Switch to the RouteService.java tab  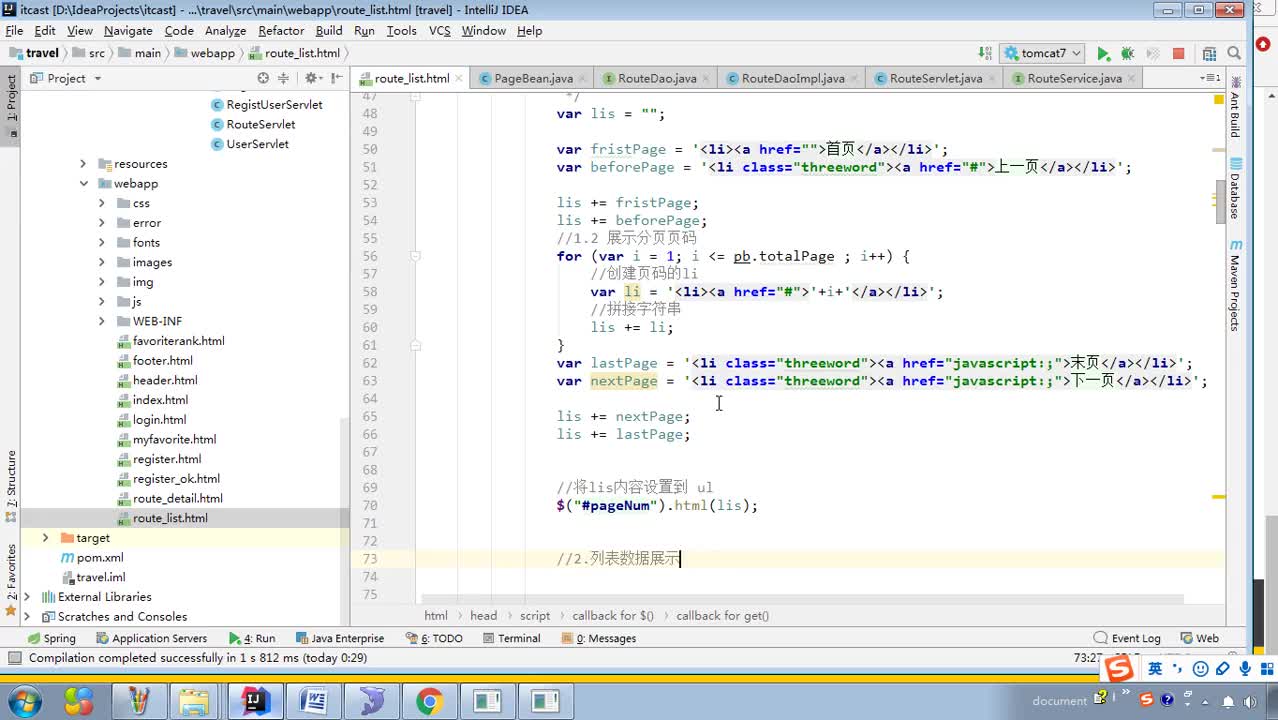1074,78
